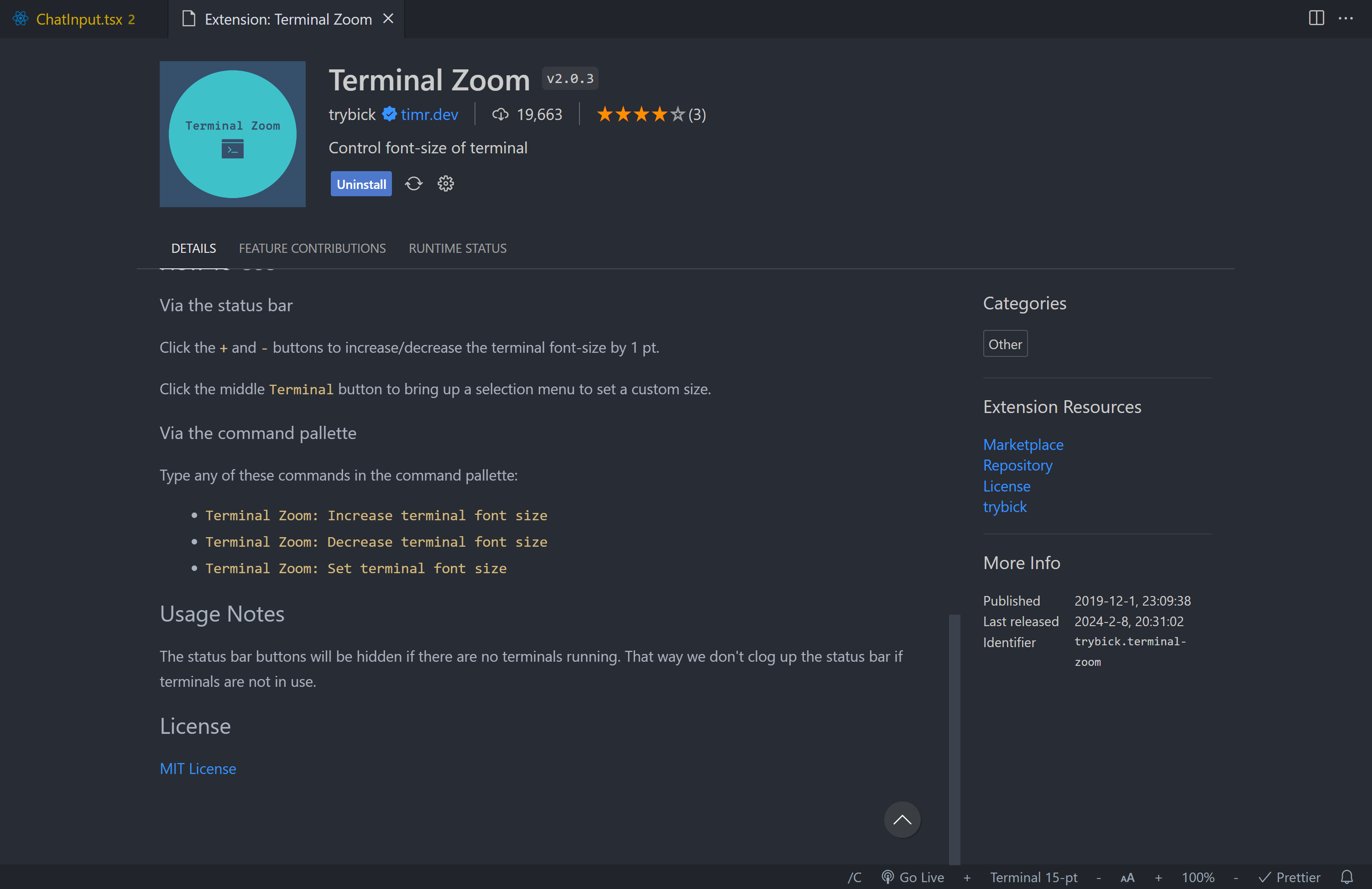Click the Go Live broadcast button
This screenshot has height=889, width=1372.
(x=913, y=877)
